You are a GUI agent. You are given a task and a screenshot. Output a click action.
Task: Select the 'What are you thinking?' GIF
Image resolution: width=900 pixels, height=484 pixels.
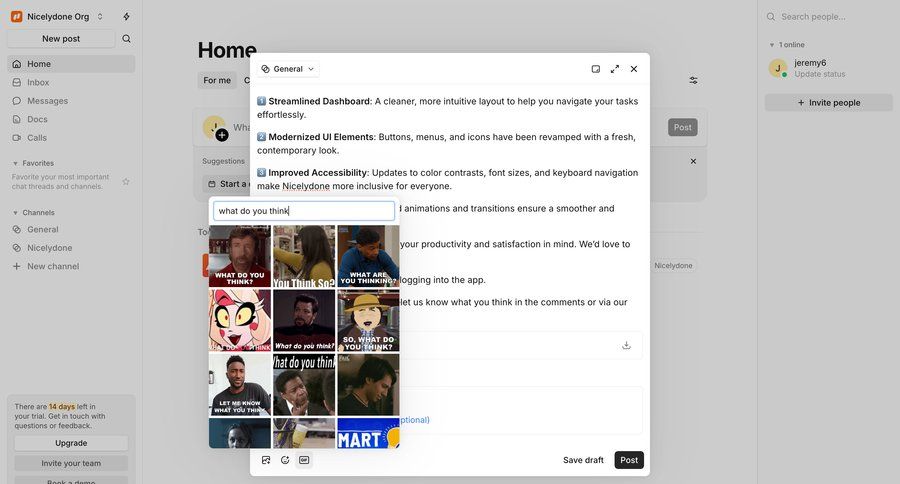pyautogui.click(x=368, y=256)
